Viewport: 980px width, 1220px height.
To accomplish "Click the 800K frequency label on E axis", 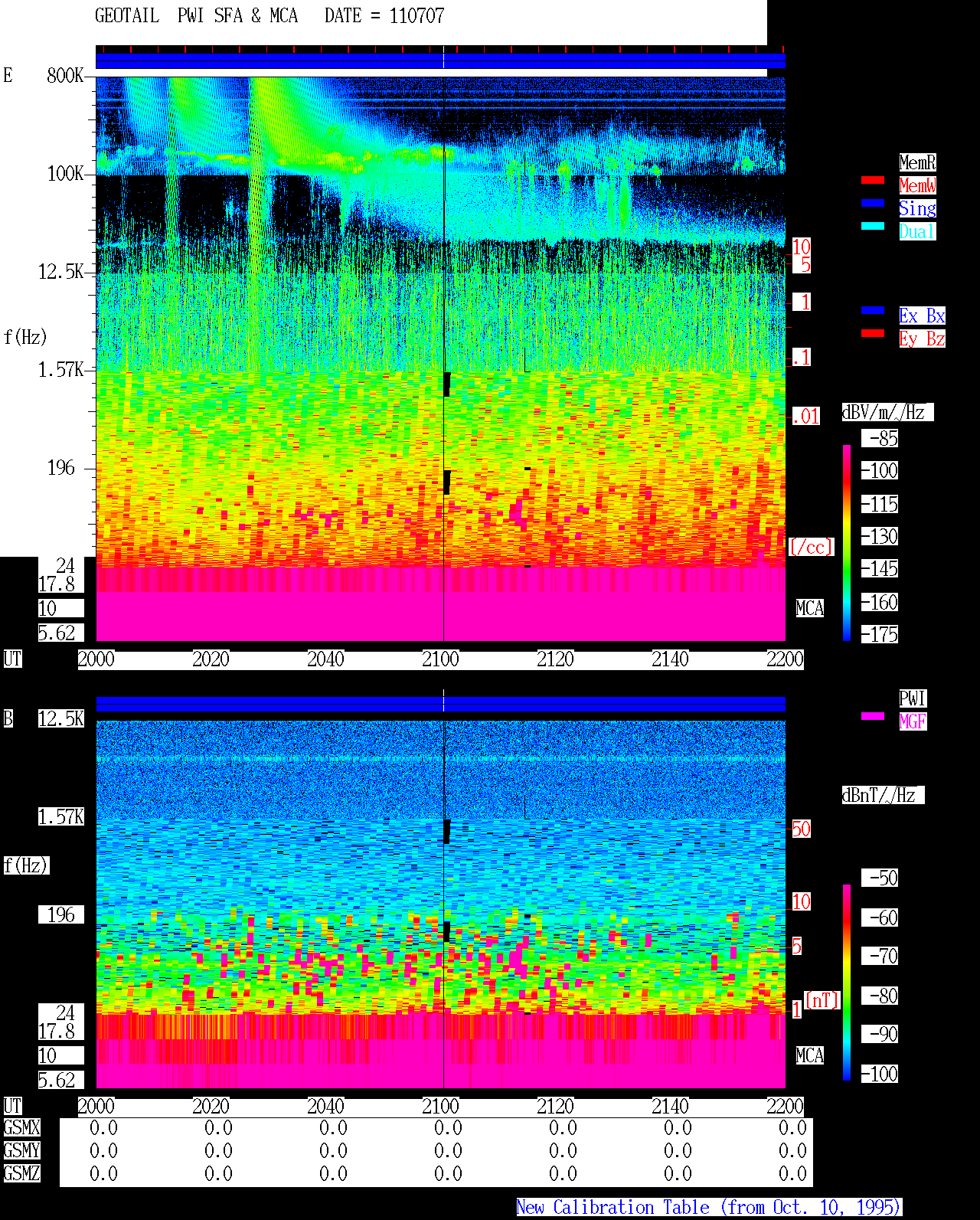I will coord(66,76).
